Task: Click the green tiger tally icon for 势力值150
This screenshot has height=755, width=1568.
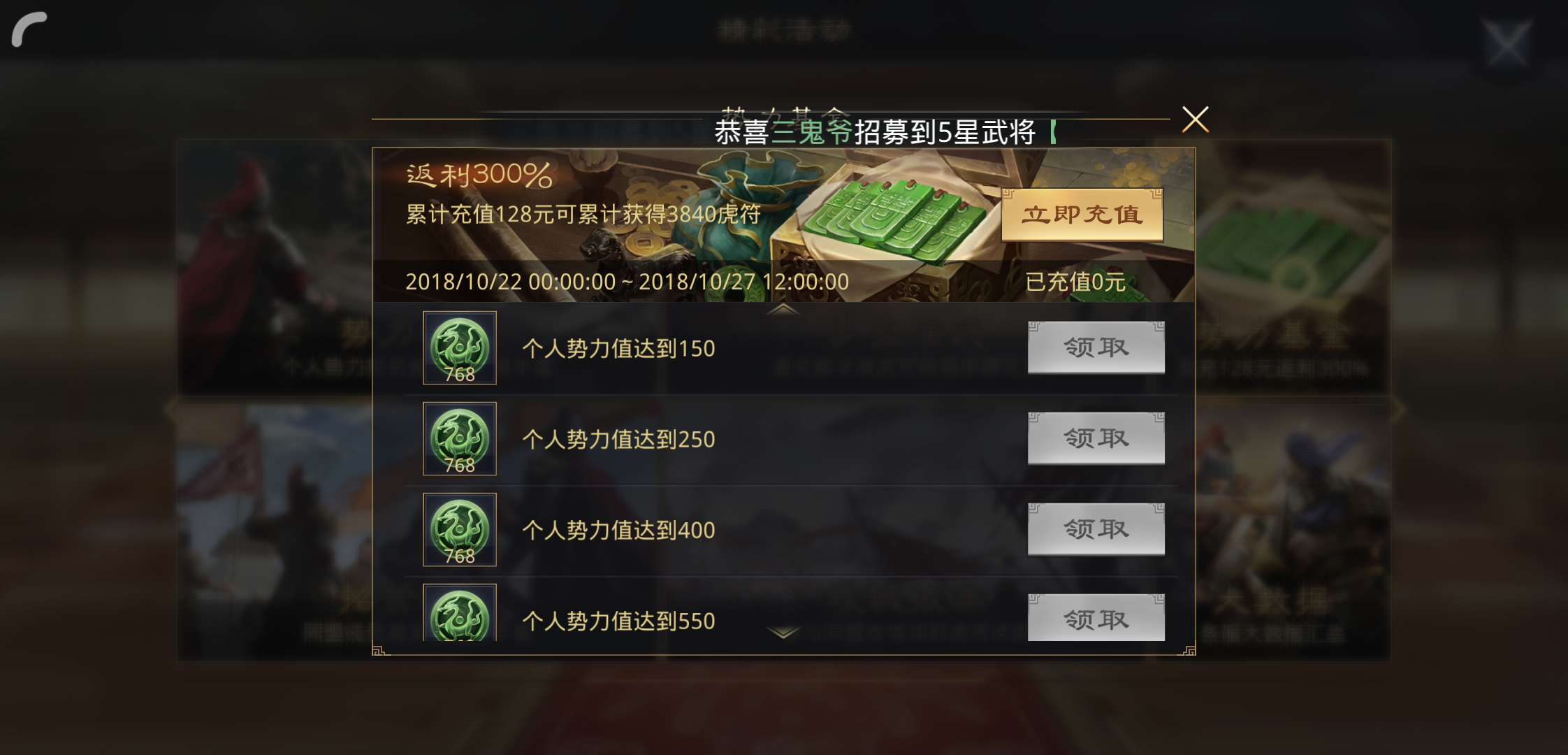Action: pos(460,347)
